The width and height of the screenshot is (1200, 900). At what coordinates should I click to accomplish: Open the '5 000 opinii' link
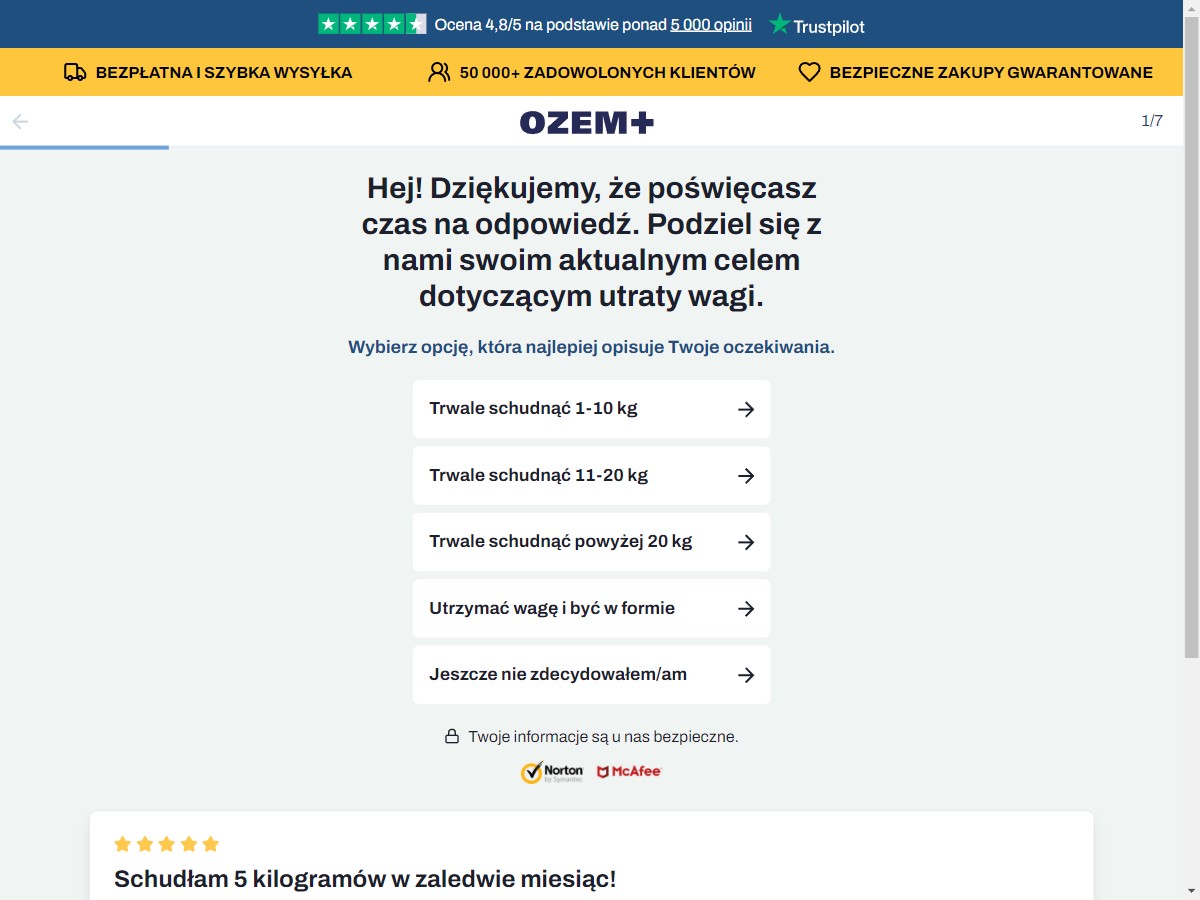pos(711,25)
